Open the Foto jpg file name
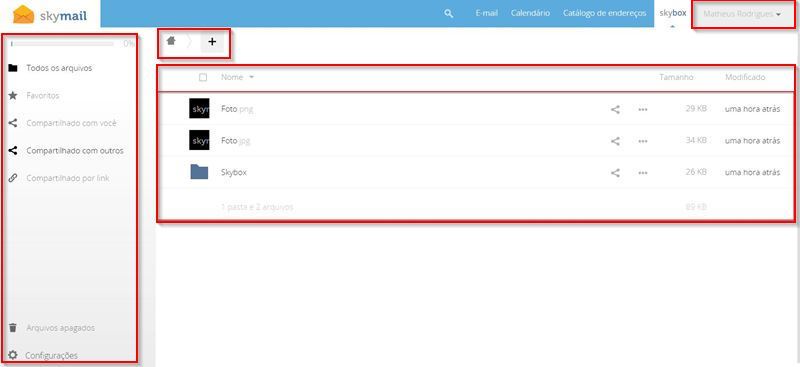The image size is (800, 367). pyautogui.click(x=236, y=141)
